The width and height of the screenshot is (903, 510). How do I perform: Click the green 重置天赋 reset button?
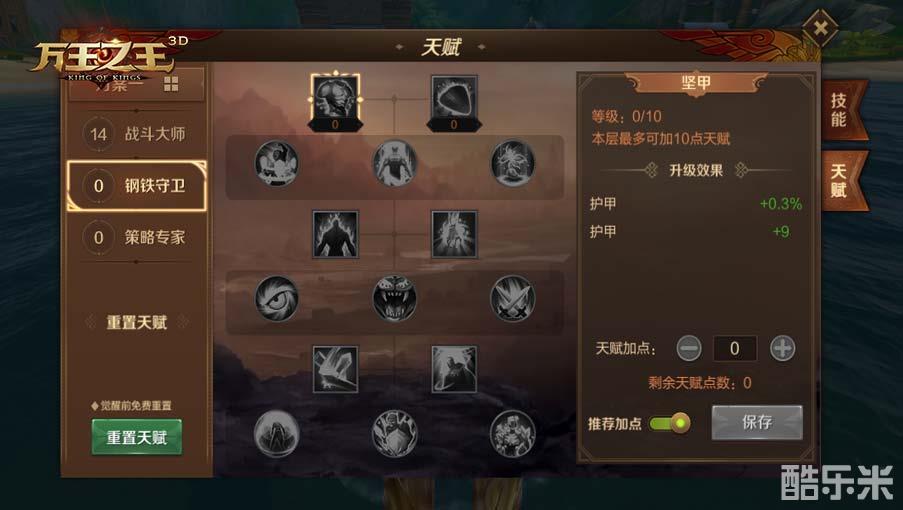[136, 437]
